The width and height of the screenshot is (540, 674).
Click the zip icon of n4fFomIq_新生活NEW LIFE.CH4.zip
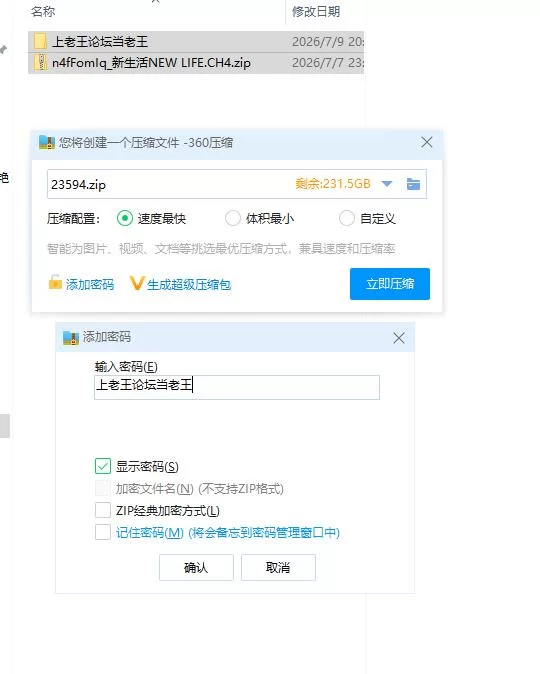(x=41, y=63)
